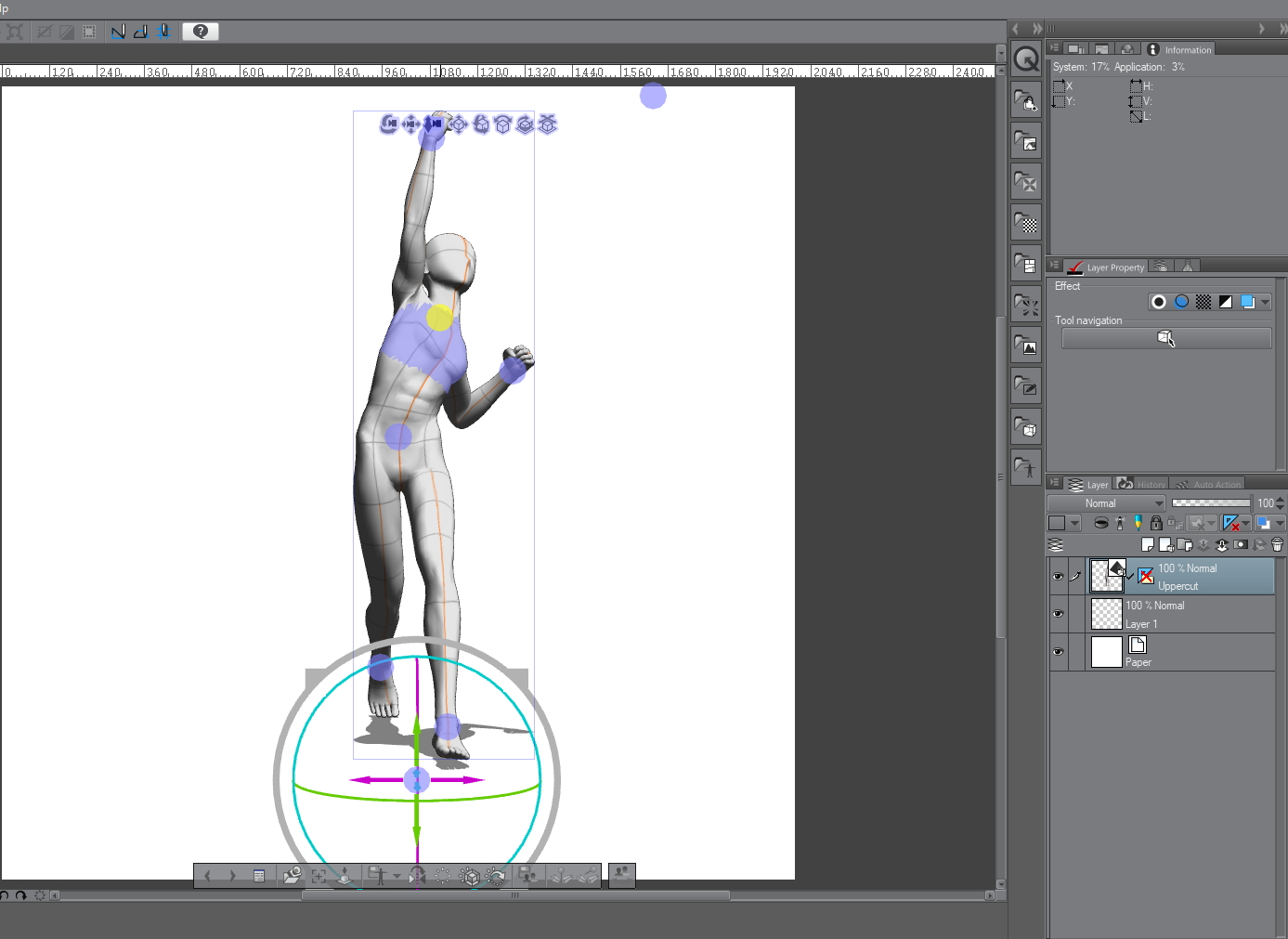Click Merge with layer below icon
Image resolution: width=1288 pixels, height=939 pixels.
click(x=1222, y=545)
